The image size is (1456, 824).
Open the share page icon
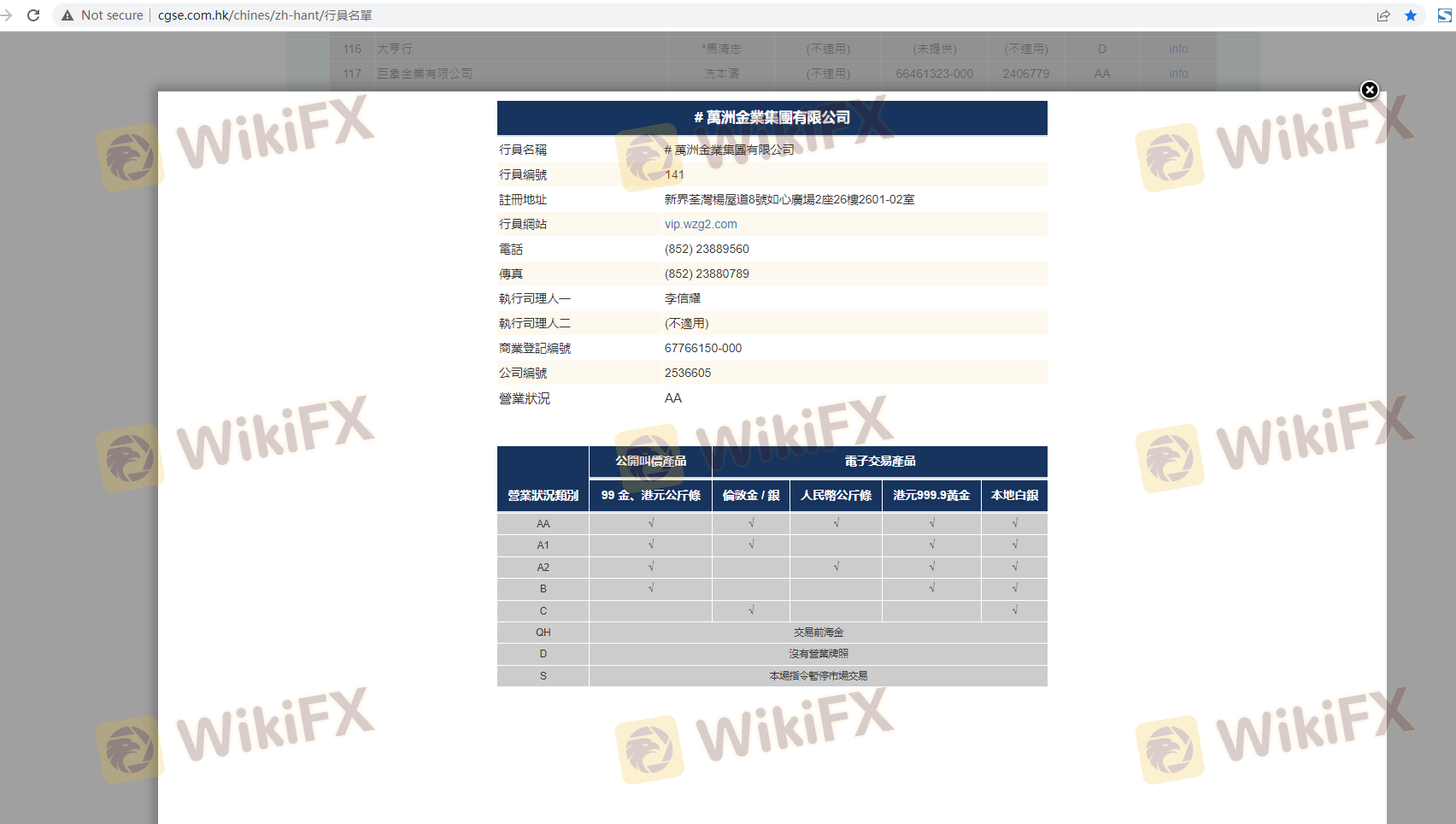pos(1383,15)
